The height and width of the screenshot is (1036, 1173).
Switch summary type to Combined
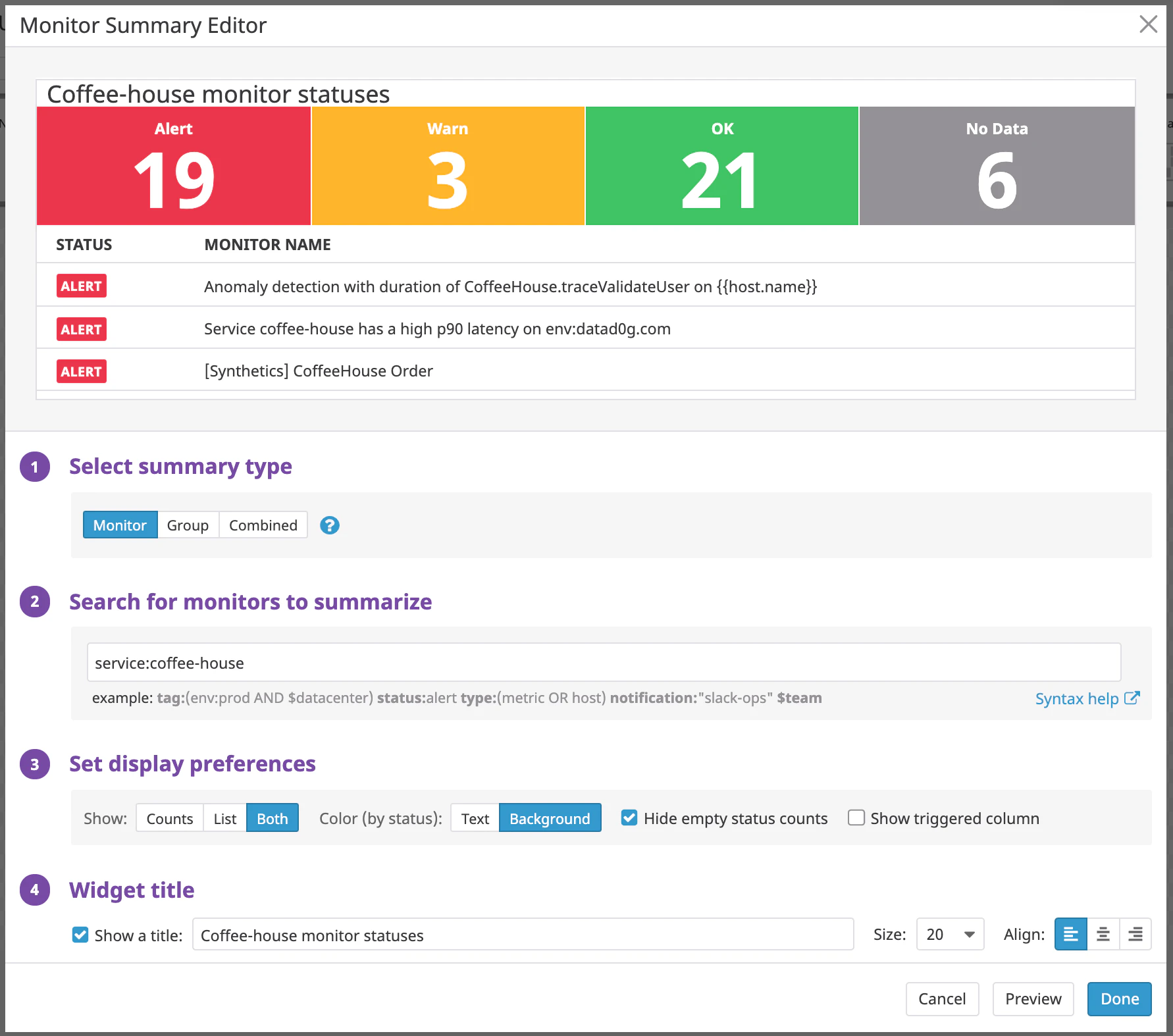(263, 525)
